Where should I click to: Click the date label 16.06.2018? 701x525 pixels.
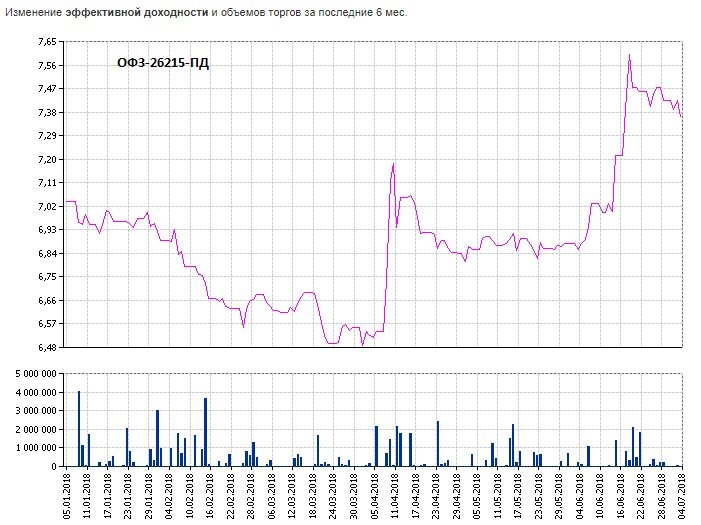[621, 497]
